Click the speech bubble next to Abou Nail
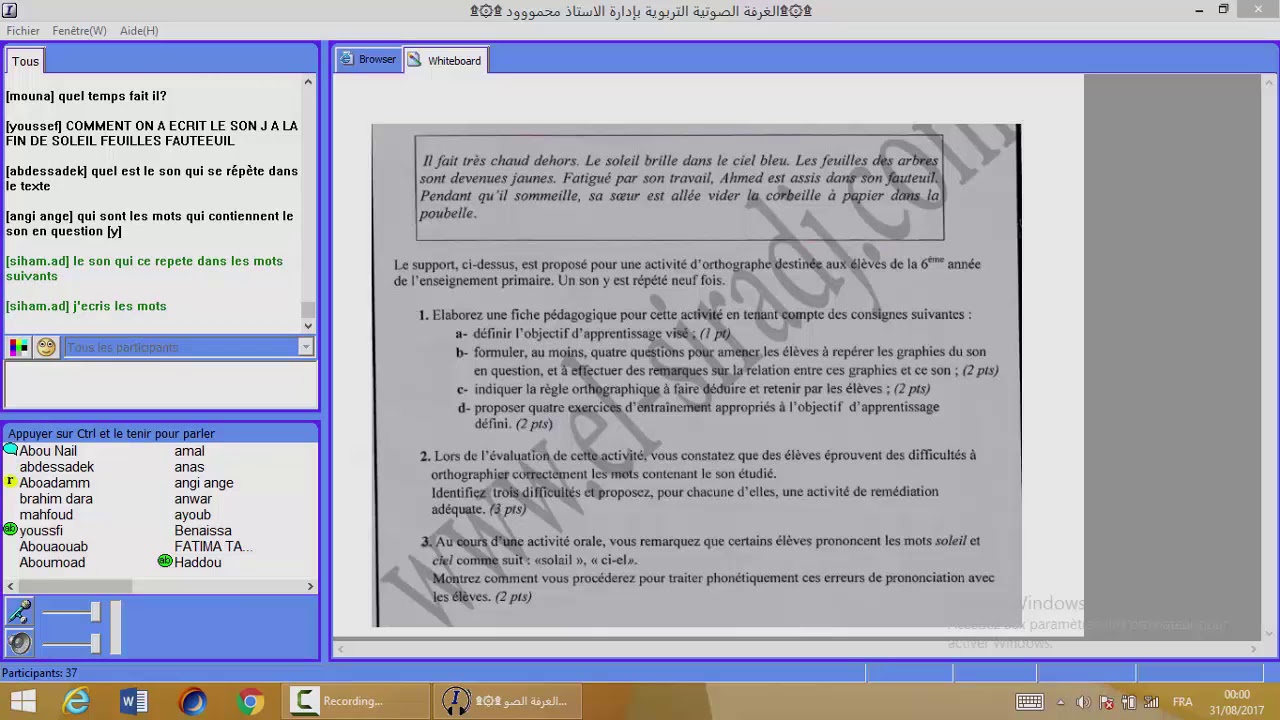This screenshot has width=1280, height=720. [x=11, y=451]
